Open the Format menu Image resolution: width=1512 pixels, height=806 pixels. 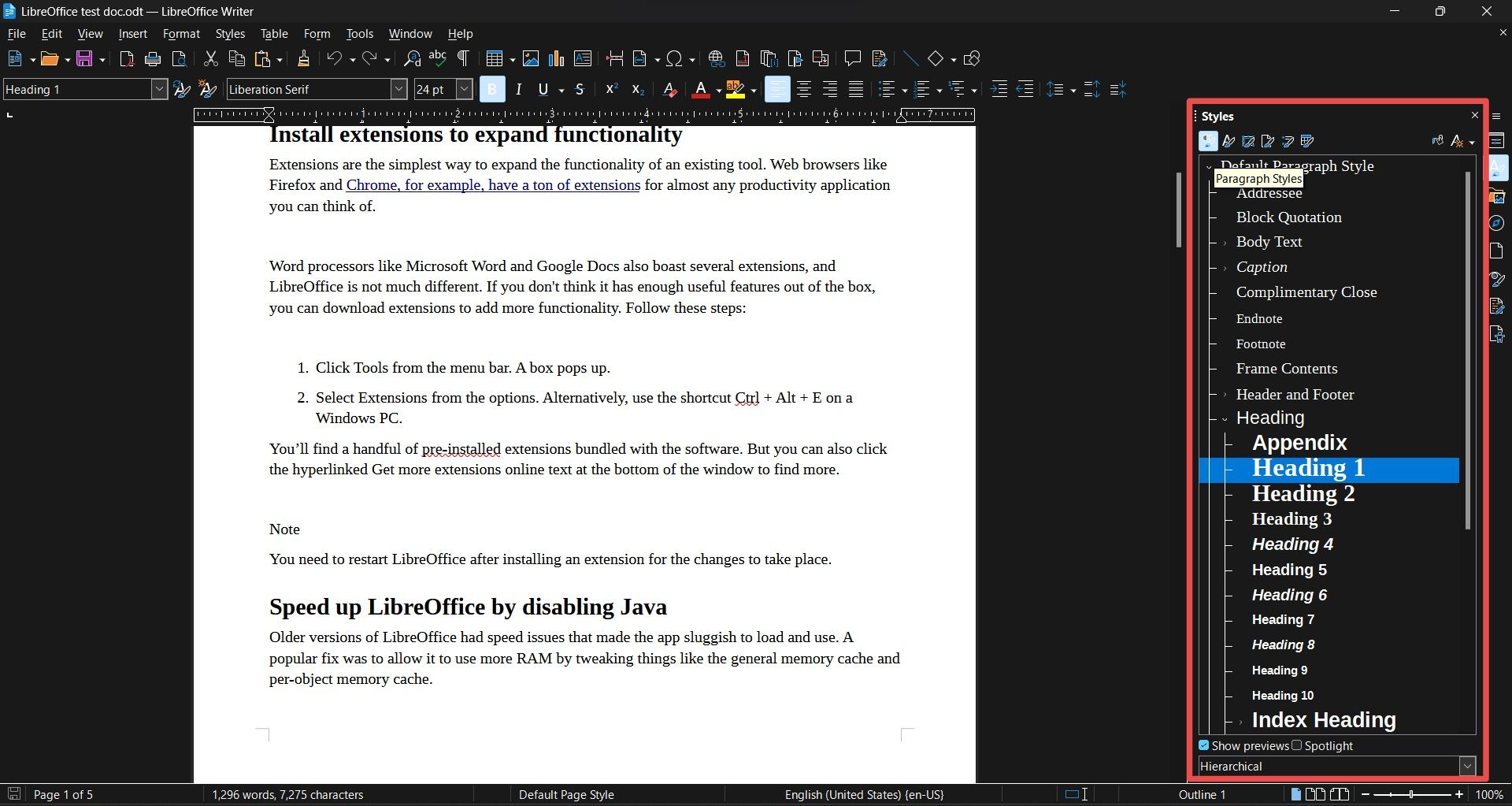coord(180,33)
